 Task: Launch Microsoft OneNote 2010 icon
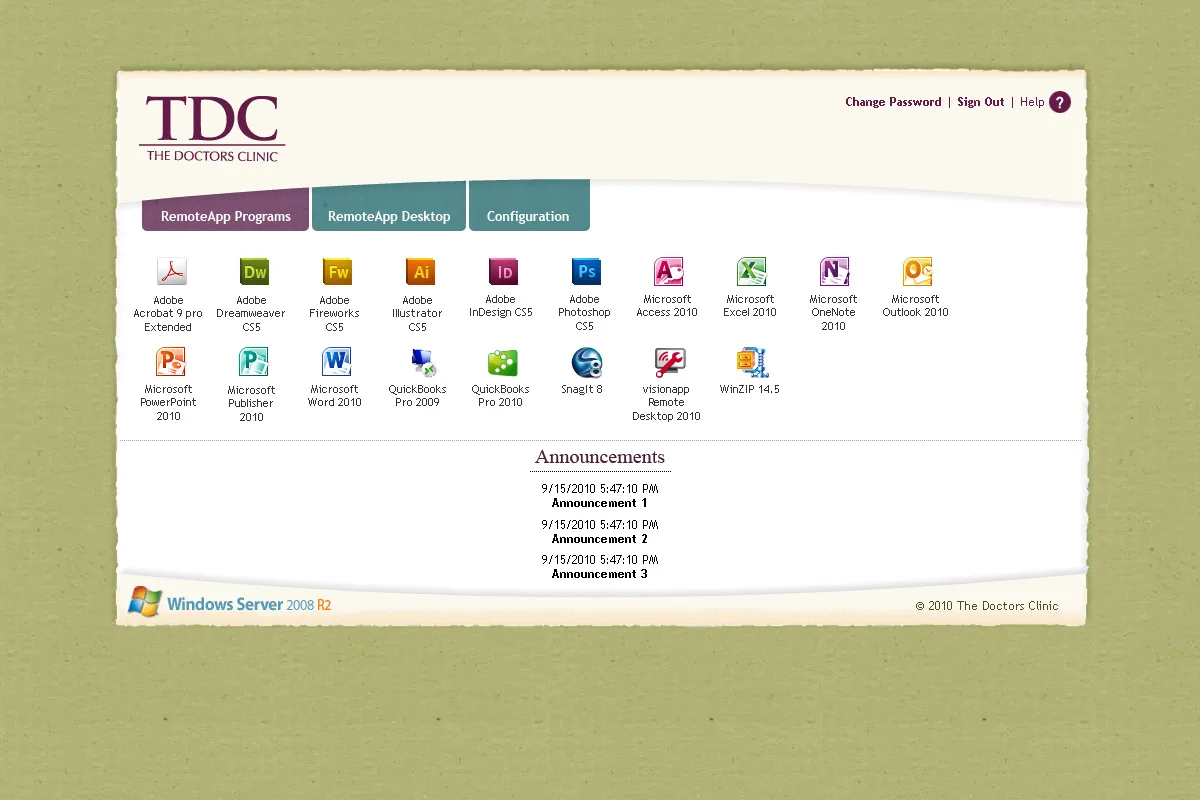pos(834,272)
